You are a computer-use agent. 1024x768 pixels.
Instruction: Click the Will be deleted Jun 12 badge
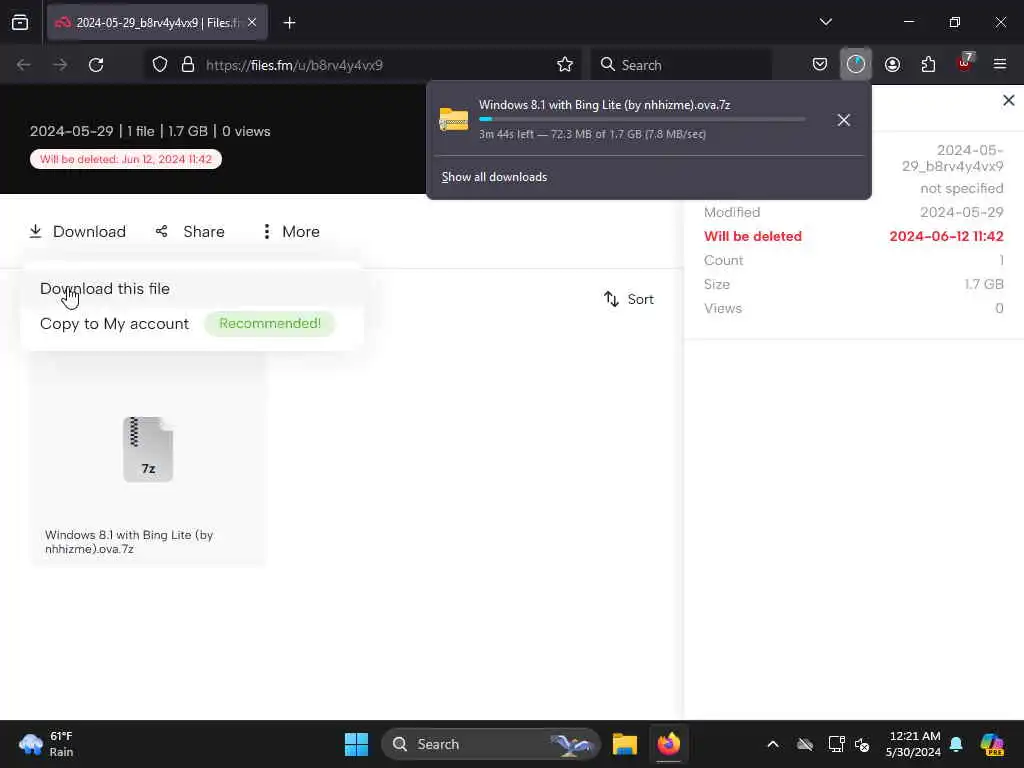125,159
